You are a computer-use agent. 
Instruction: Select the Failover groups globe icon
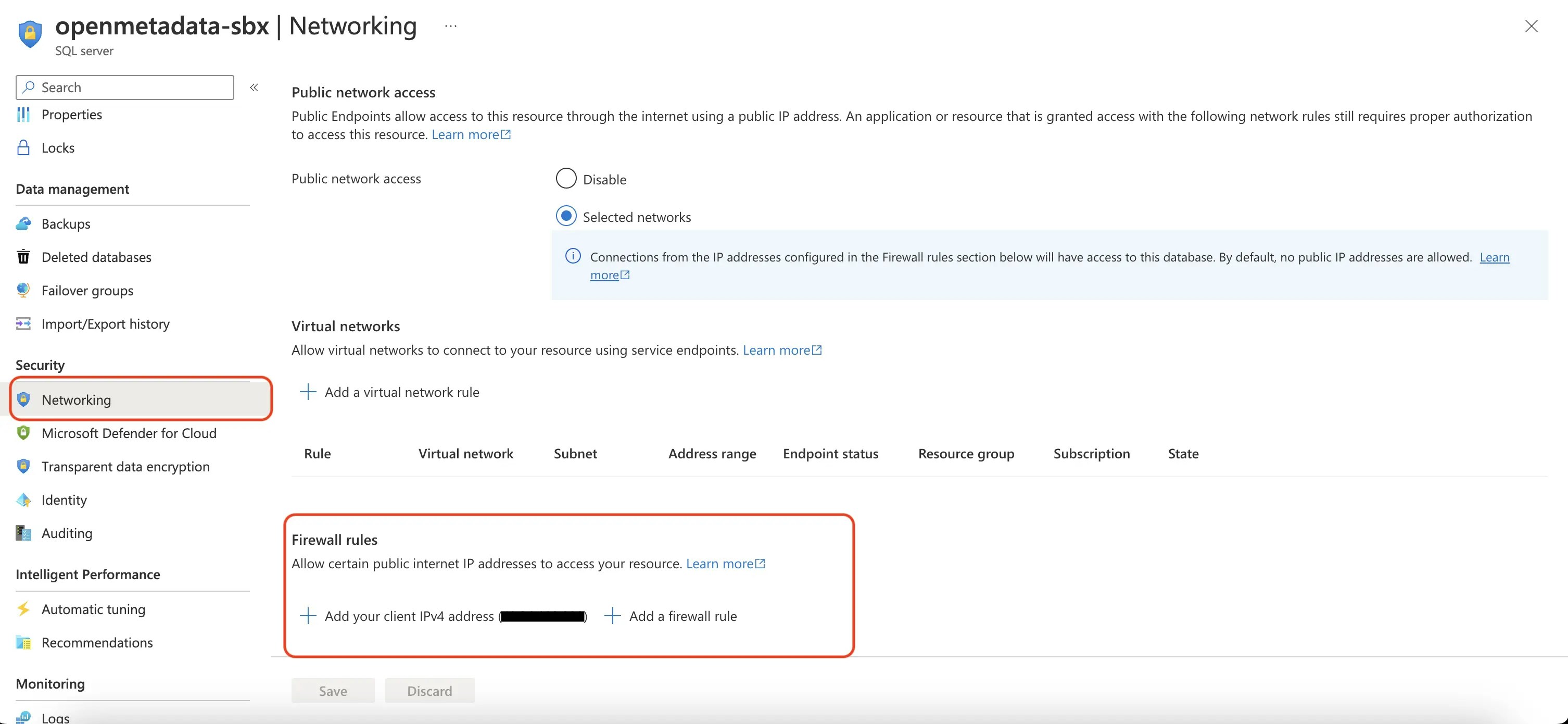coord(23,290)
